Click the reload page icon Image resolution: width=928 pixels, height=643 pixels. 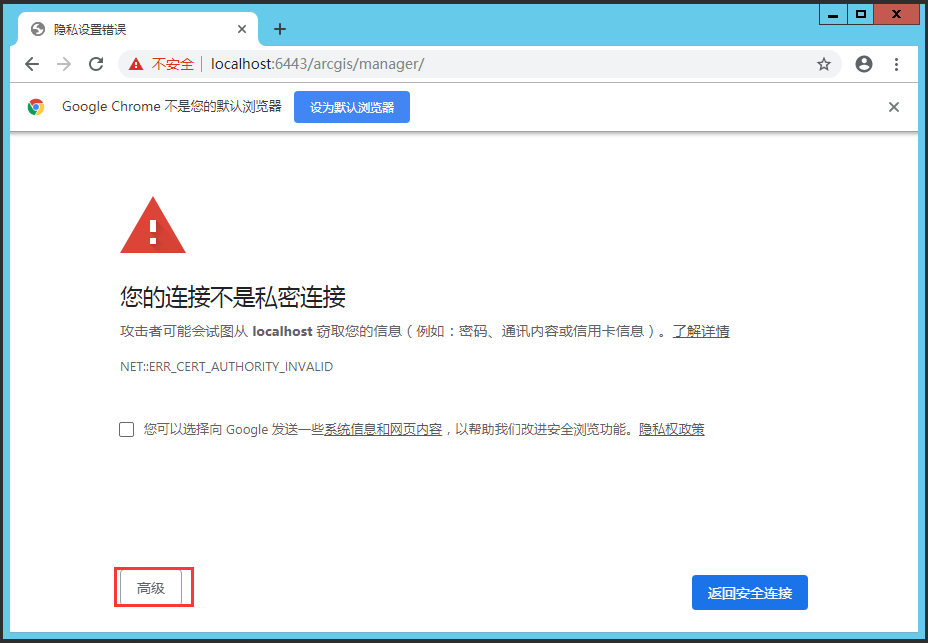coord(96,64)
